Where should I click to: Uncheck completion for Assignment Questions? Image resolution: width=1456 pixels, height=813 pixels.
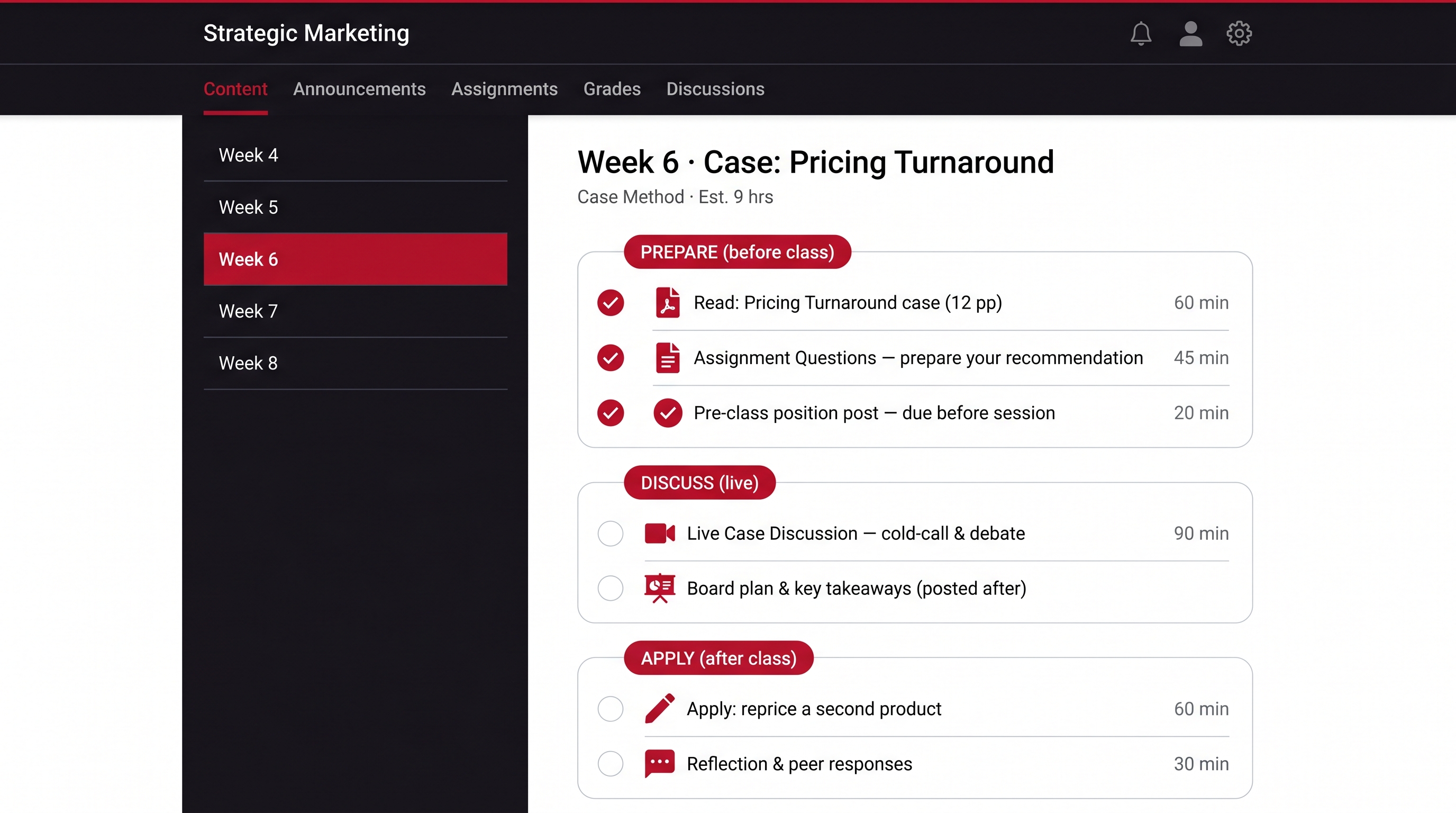(x=611, y=357)
